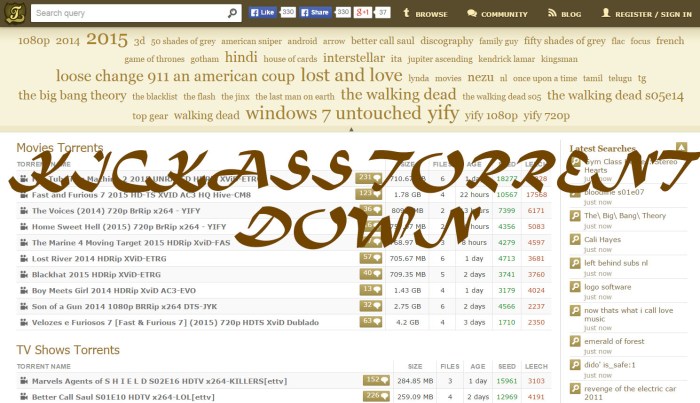Viewport: 700px width, 403px height.
Task: Open the 'yify 720p' tag
Action: coord(546,116)
